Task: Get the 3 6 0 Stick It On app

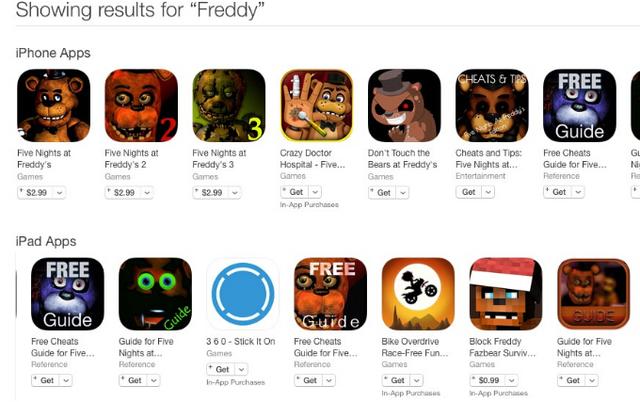Action: 221,369
